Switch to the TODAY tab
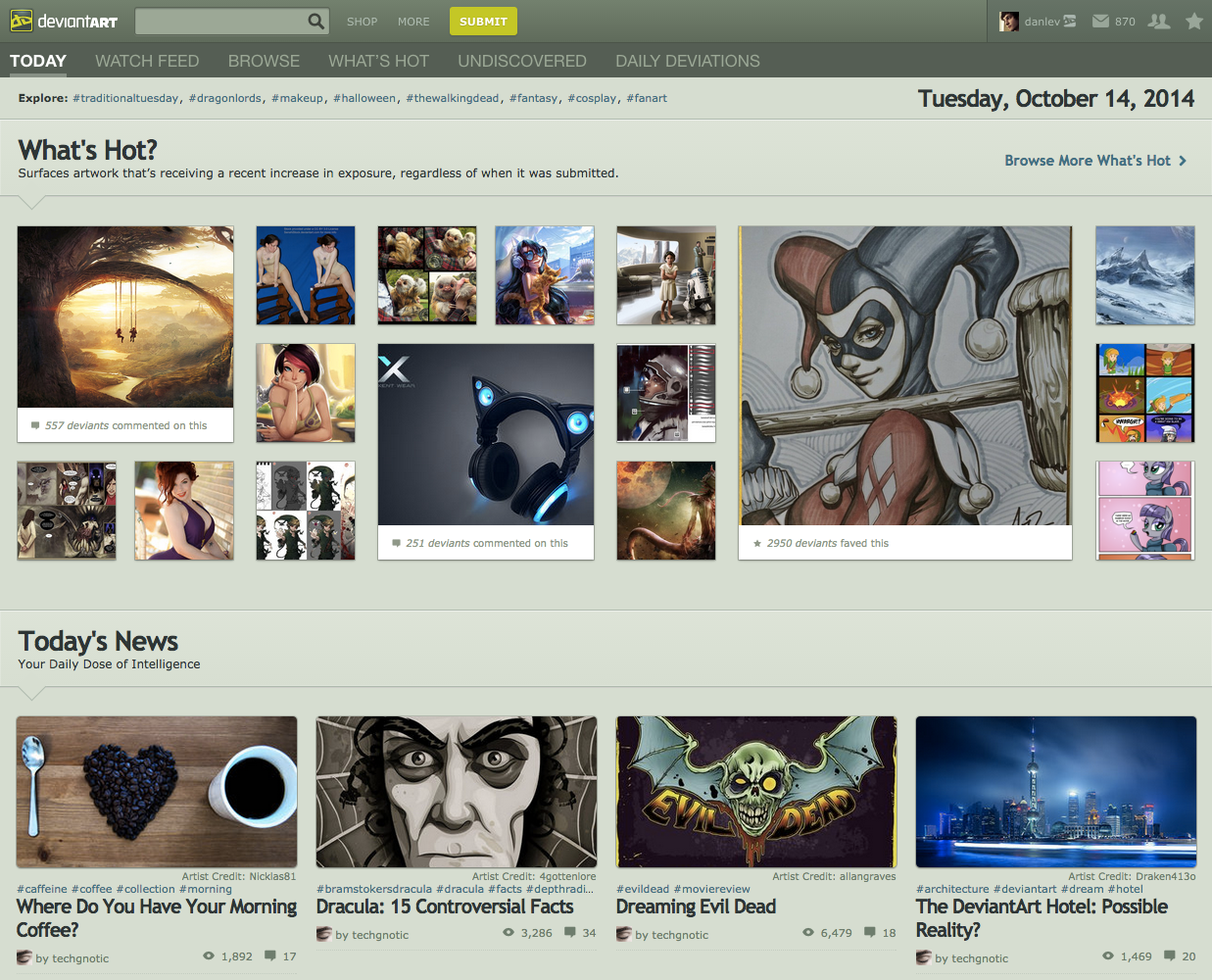The image size is (1212, 980). tap(38, 61)
